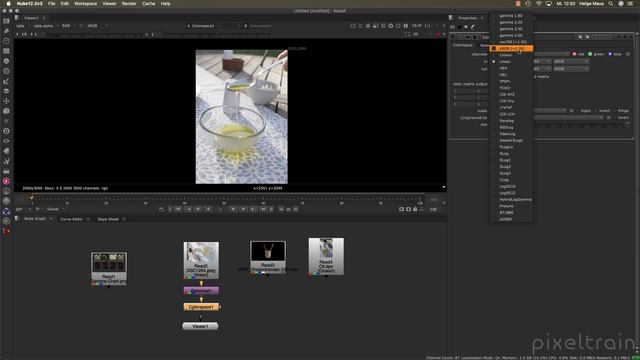Screen dimensions: 640x360
Task: Click the Filter nodes toolbar icon
Action: tap(6, 71)
